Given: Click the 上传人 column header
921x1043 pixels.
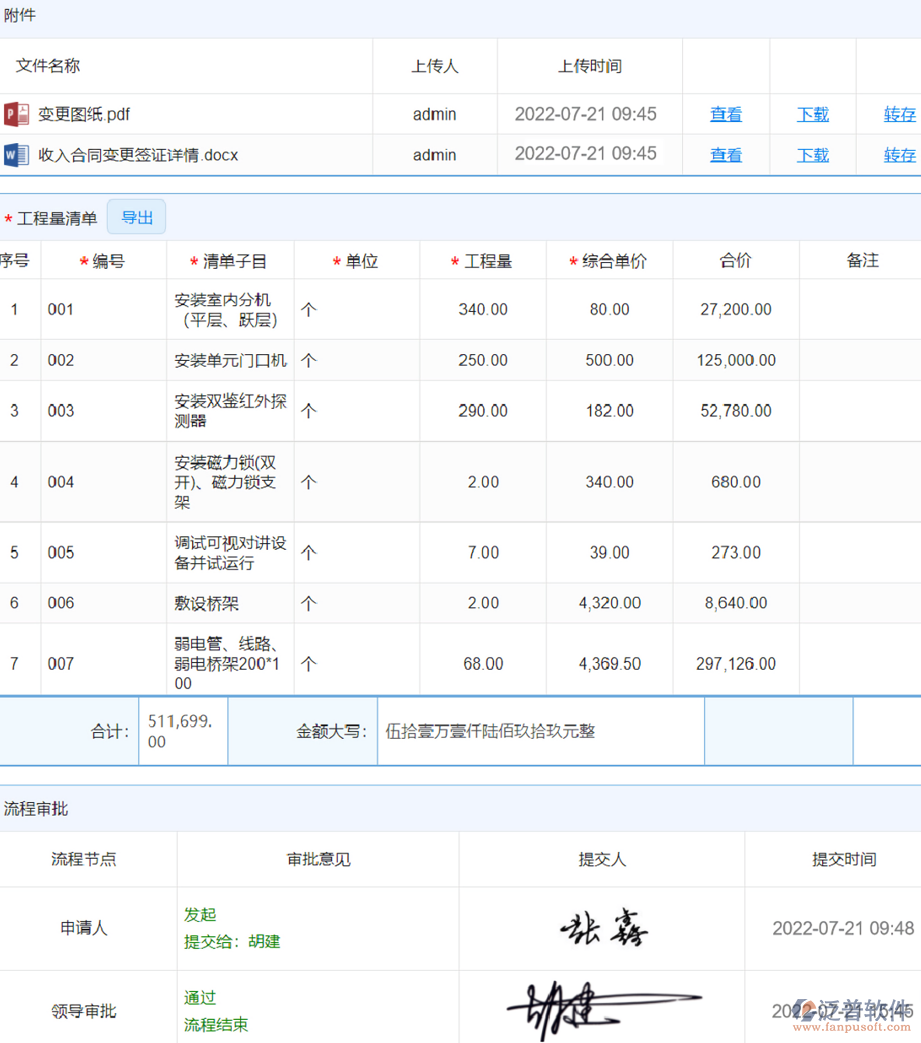Looking at the screenshot, I should [434, 66].
